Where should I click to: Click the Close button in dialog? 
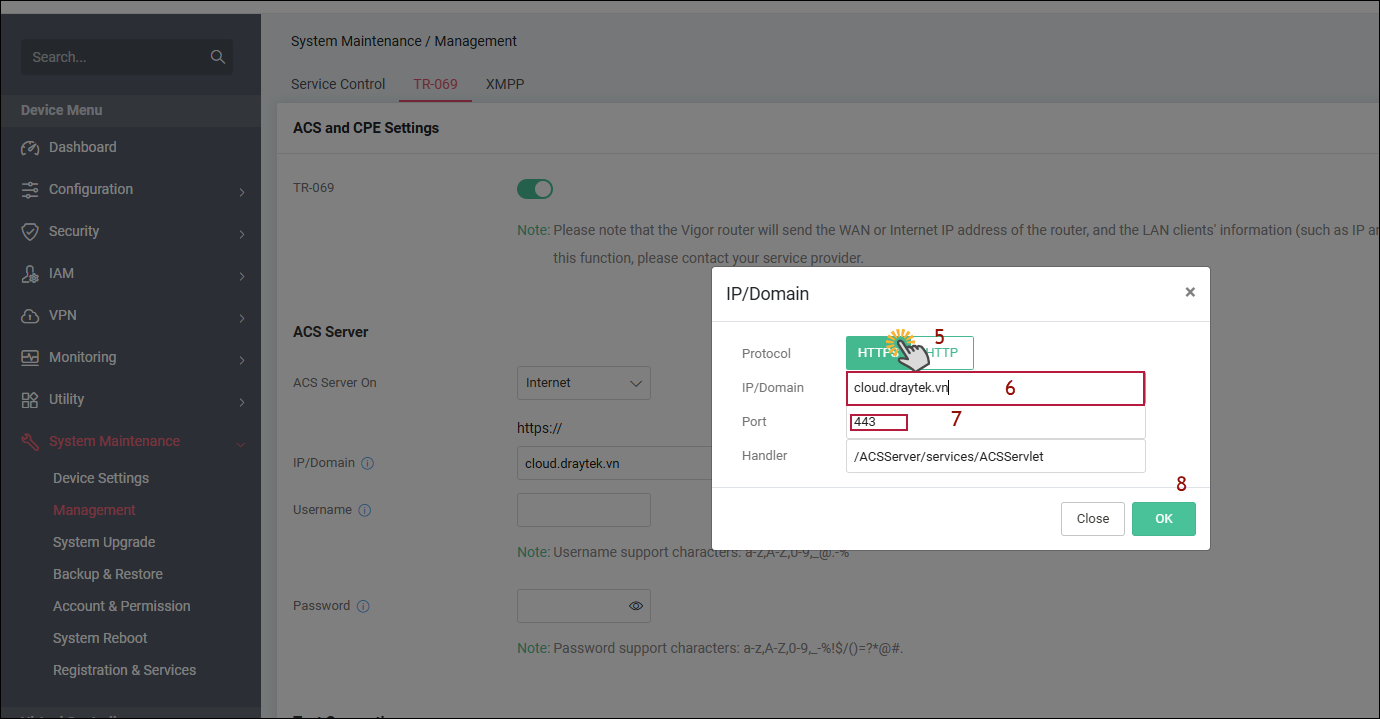(1093, 519)
